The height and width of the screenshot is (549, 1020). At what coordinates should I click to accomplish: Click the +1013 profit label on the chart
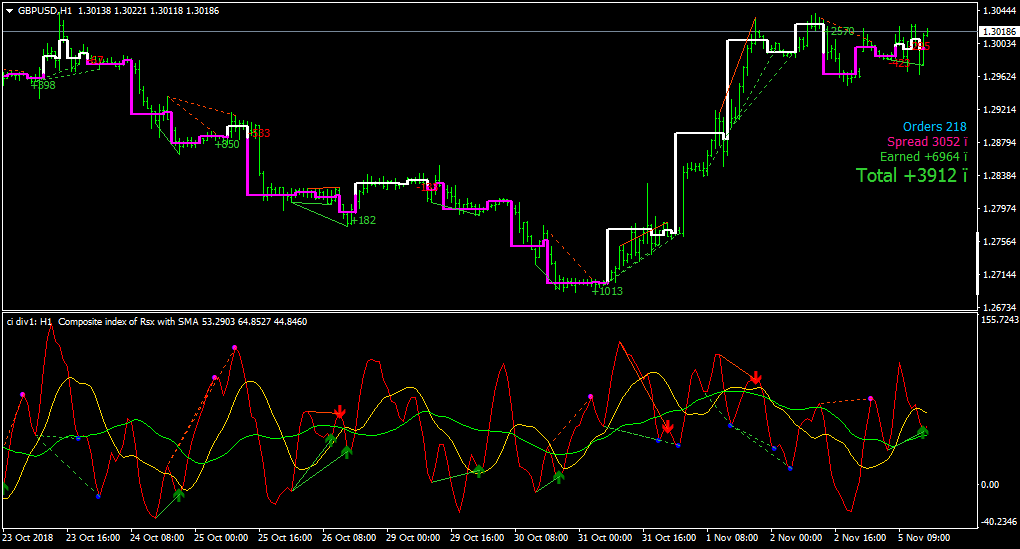tap(608, 291)
